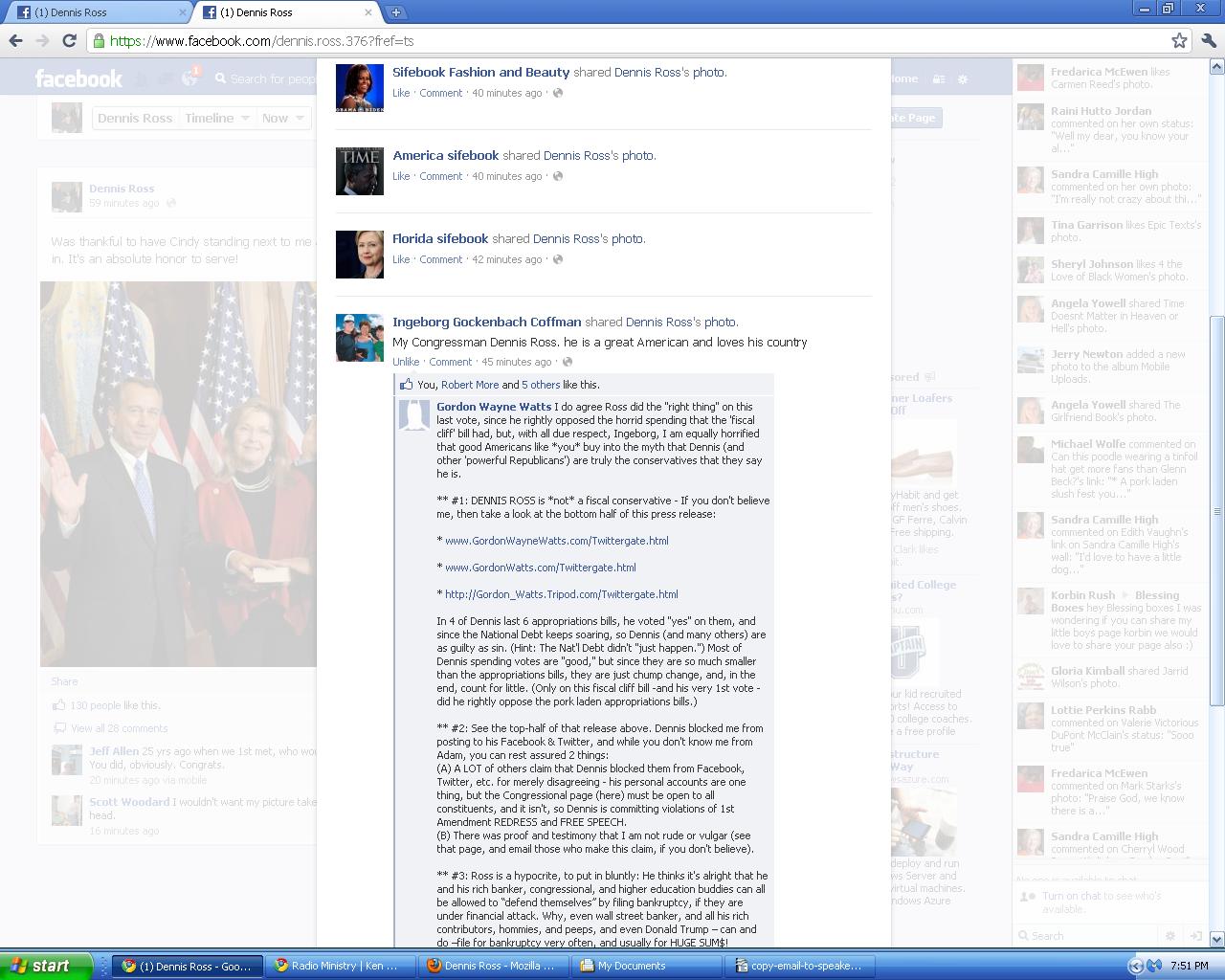Switch to copy-email-to-speaker taskbar window
Screen dimensions: 1225x980
pos(800,966)
